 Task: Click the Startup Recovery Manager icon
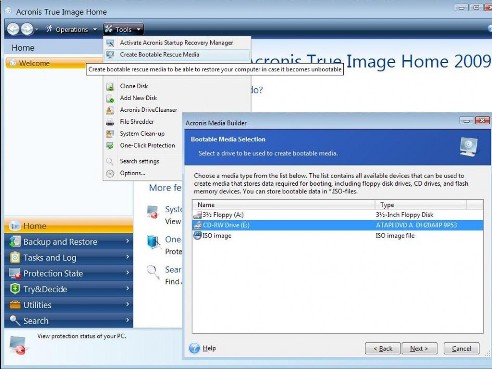tap(110, 43)
